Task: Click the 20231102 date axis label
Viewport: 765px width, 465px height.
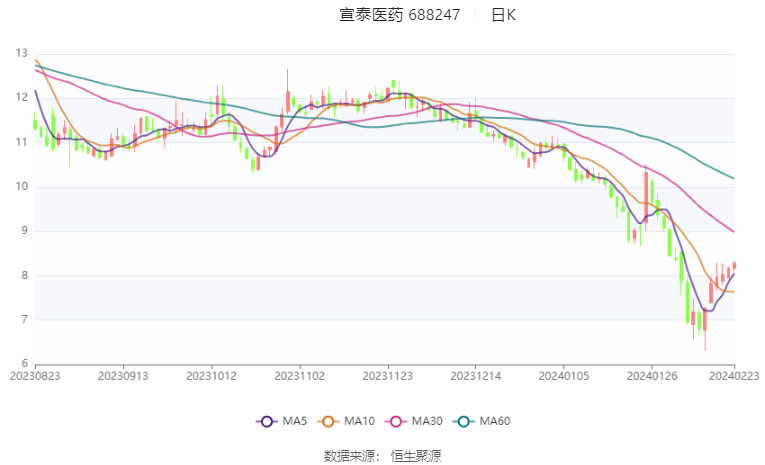Action: pos(300,376)
